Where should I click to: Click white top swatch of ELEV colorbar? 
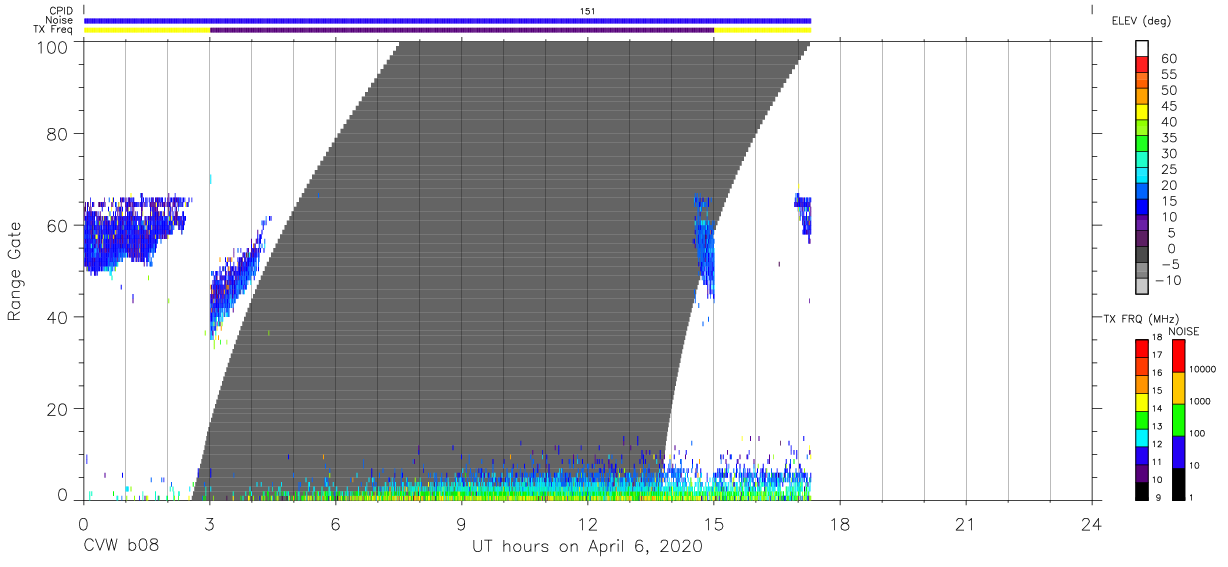[1143, 48]
